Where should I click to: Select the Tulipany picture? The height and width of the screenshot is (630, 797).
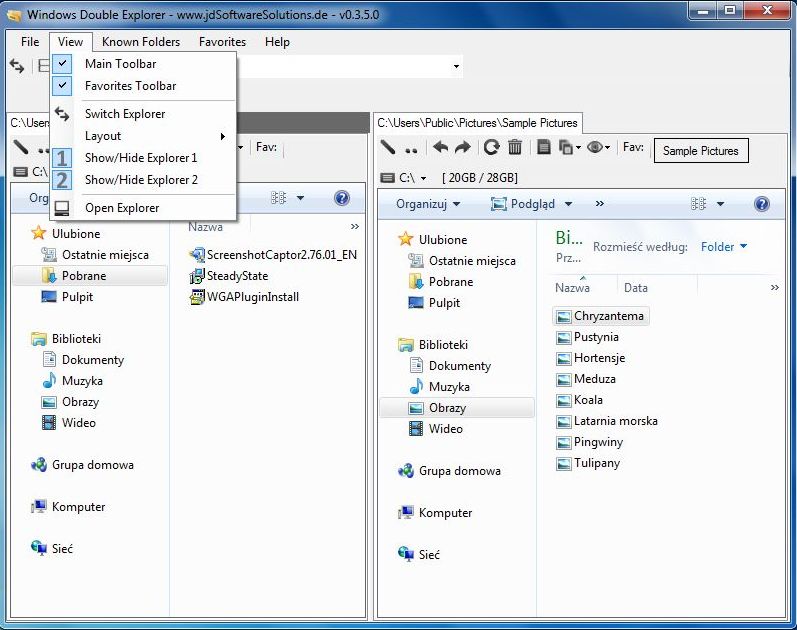point(588,463)
